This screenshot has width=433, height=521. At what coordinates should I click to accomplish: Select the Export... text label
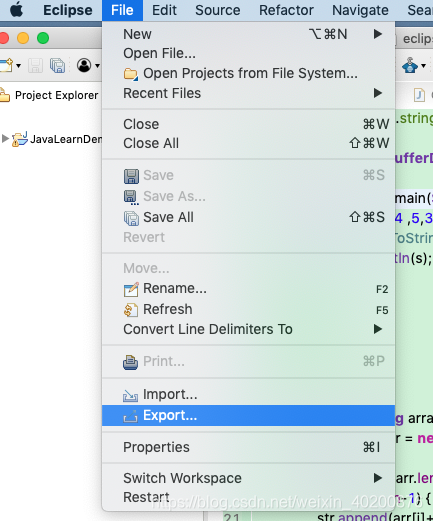170,416
